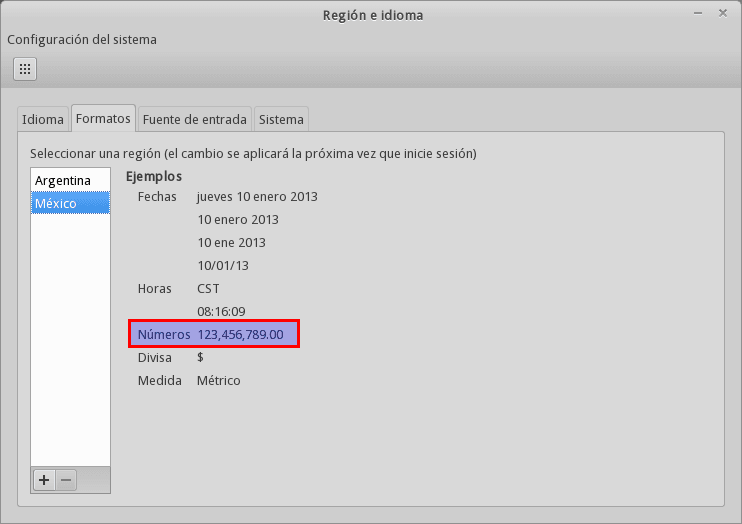Click the time zone 'CST'
This screenshot has width=742, height=524.
click(x=208, y=289)
